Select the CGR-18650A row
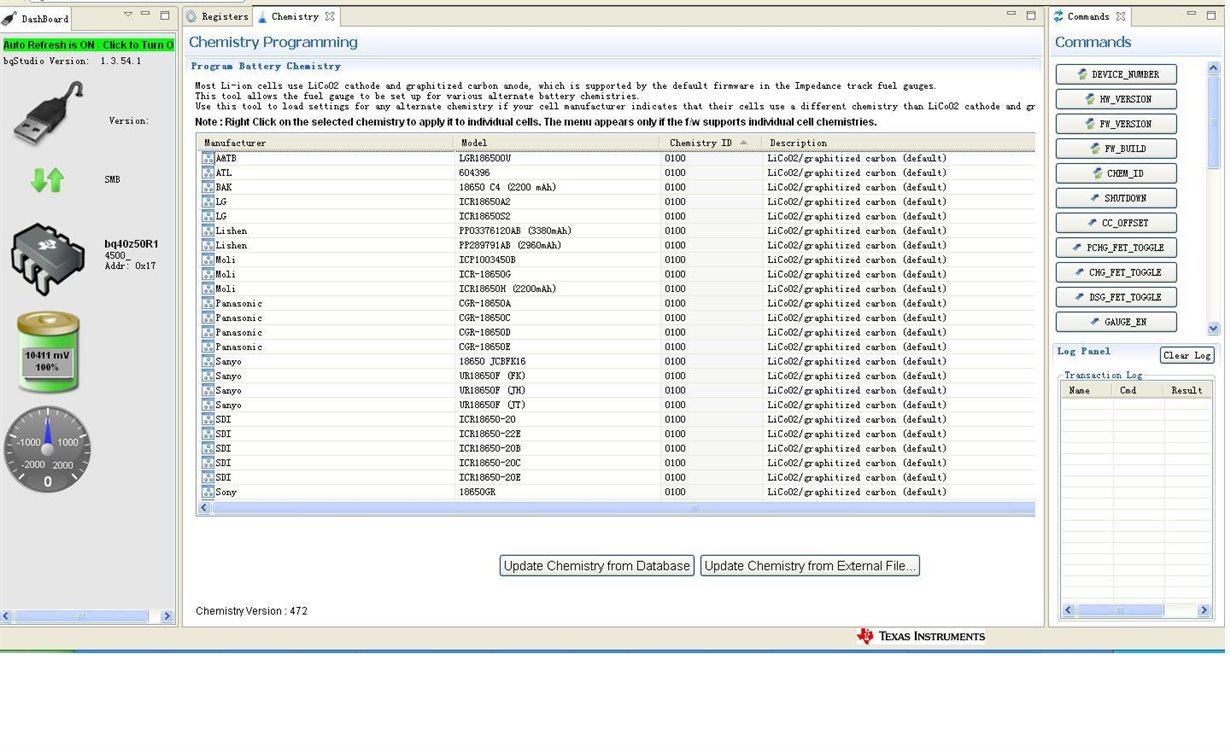 click(x=616, y=303)
